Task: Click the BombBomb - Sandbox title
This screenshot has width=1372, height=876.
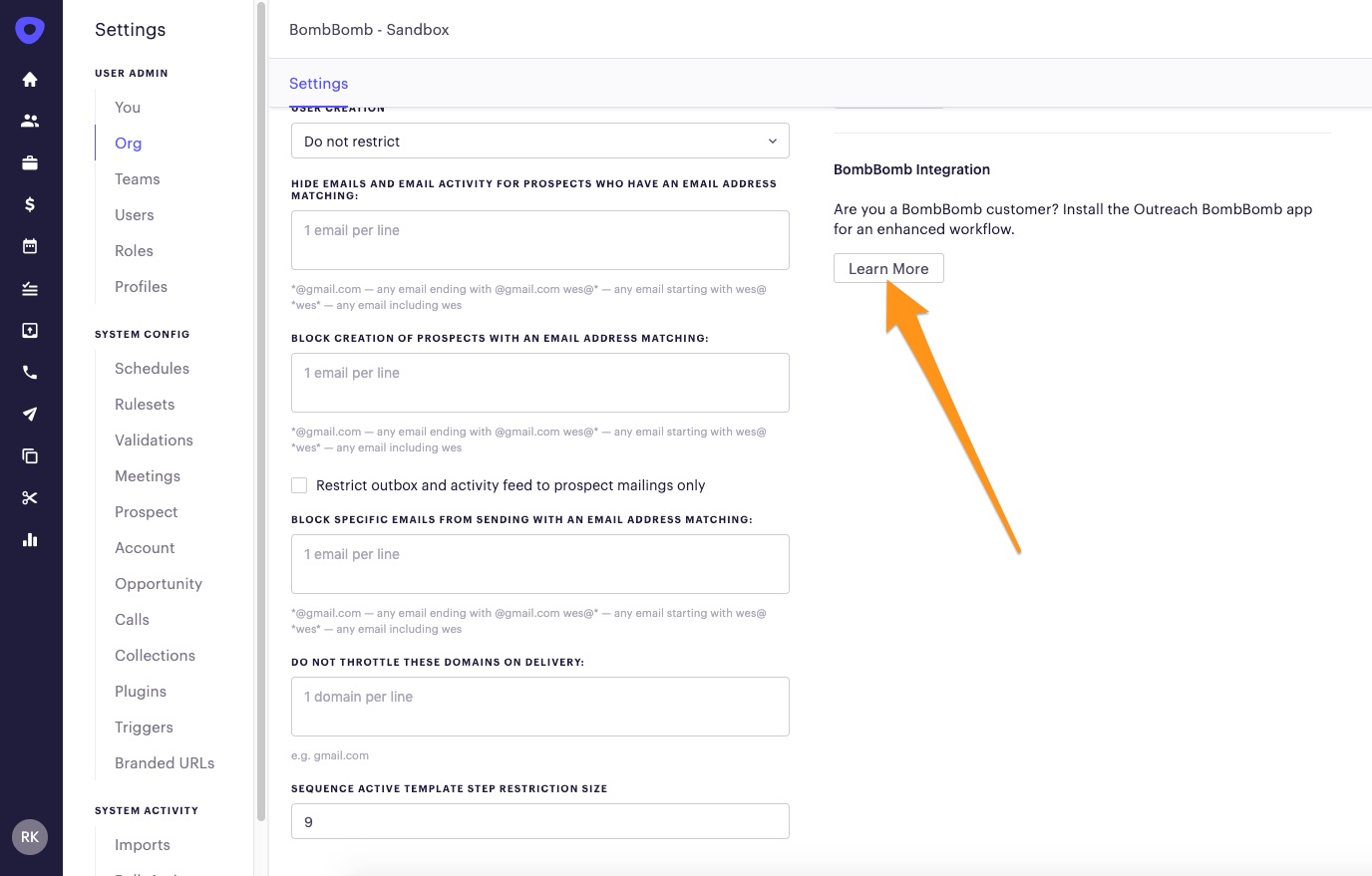Action: coord(369,30)
